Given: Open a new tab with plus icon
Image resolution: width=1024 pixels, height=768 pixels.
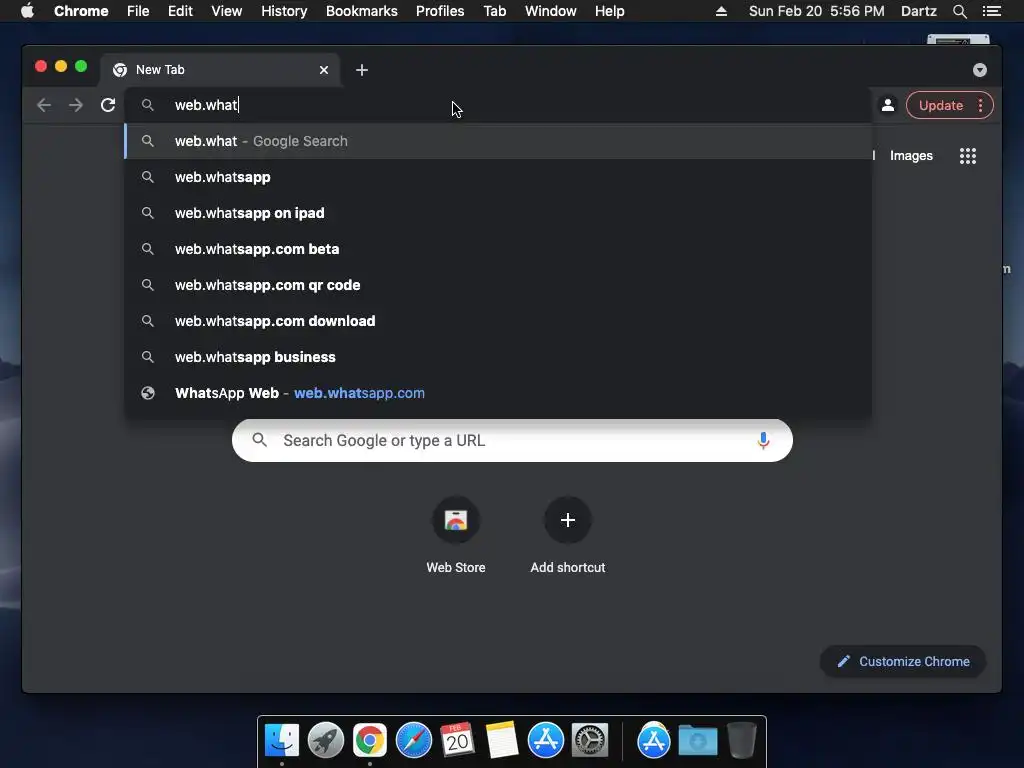Looking at the screenshot, I should pos(362,70).
